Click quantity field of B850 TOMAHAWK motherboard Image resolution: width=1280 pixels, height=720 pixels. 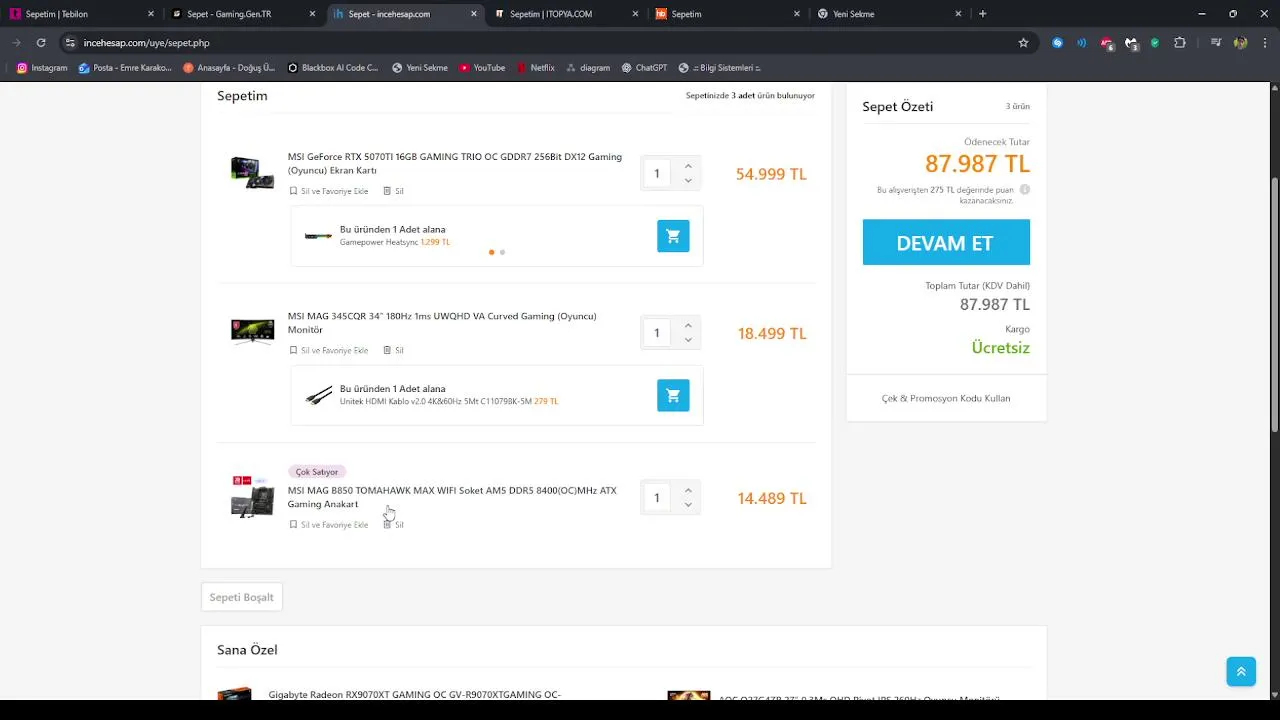(x=657, y=498)
